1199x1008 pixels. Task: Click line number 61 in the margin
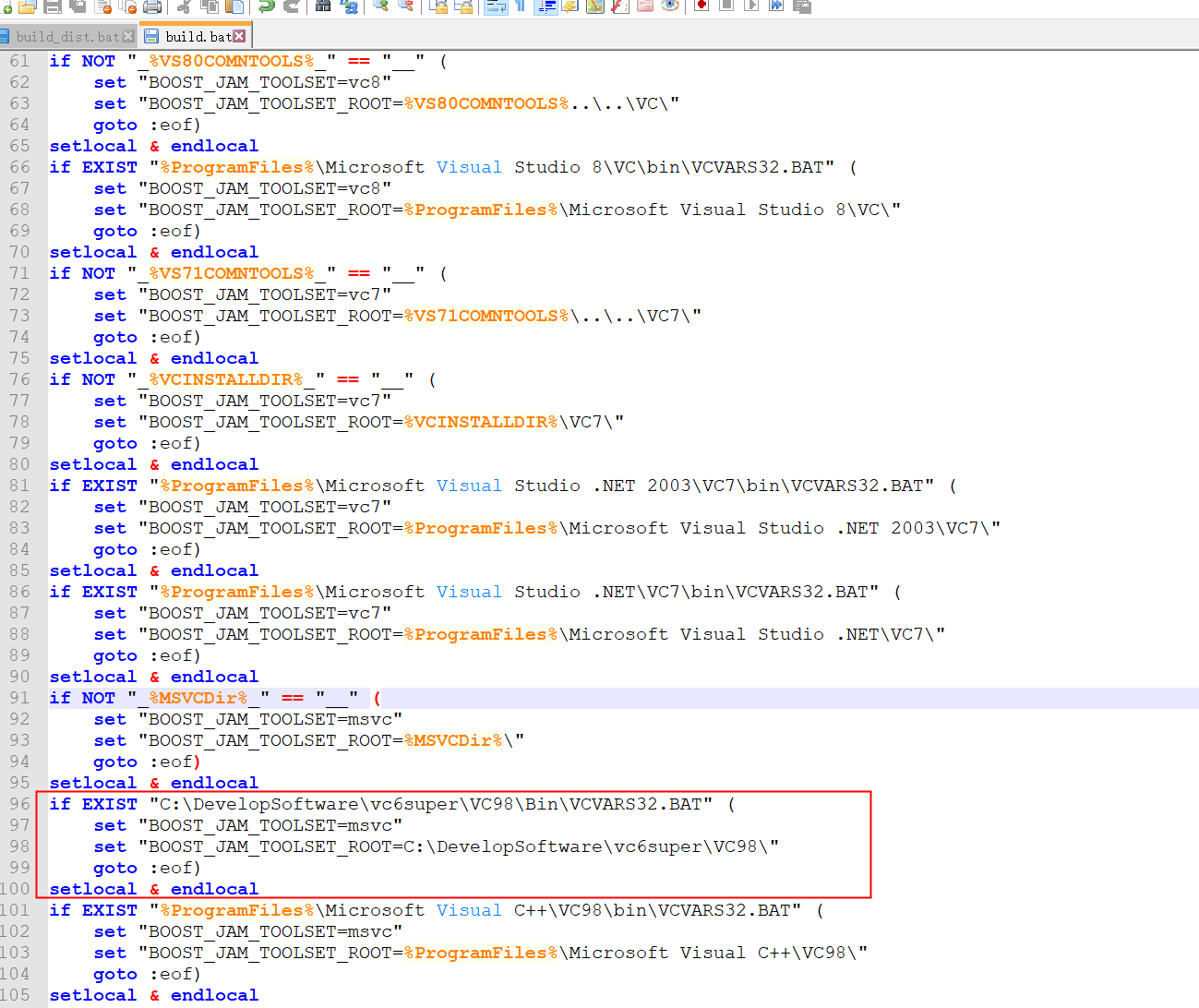(19, 61)
